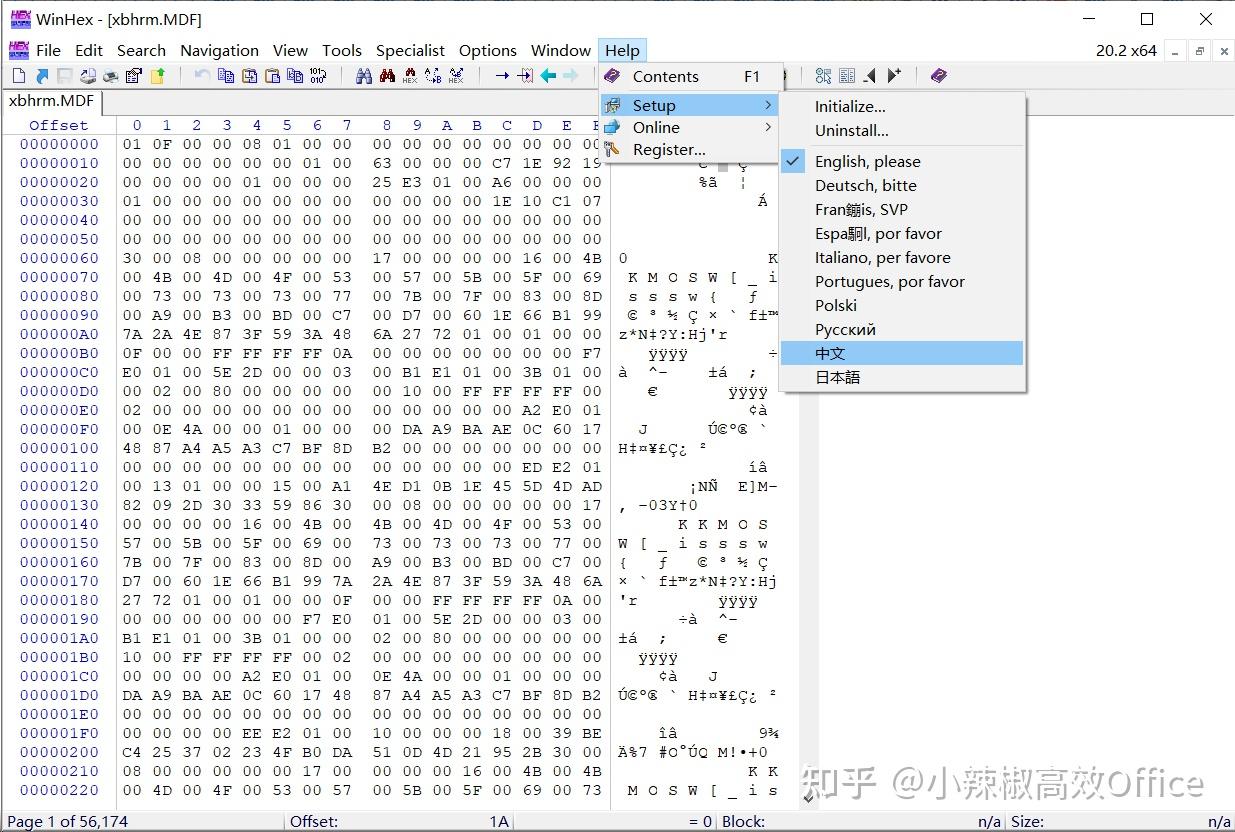Click the status bar Size: field

[1120, 822]
